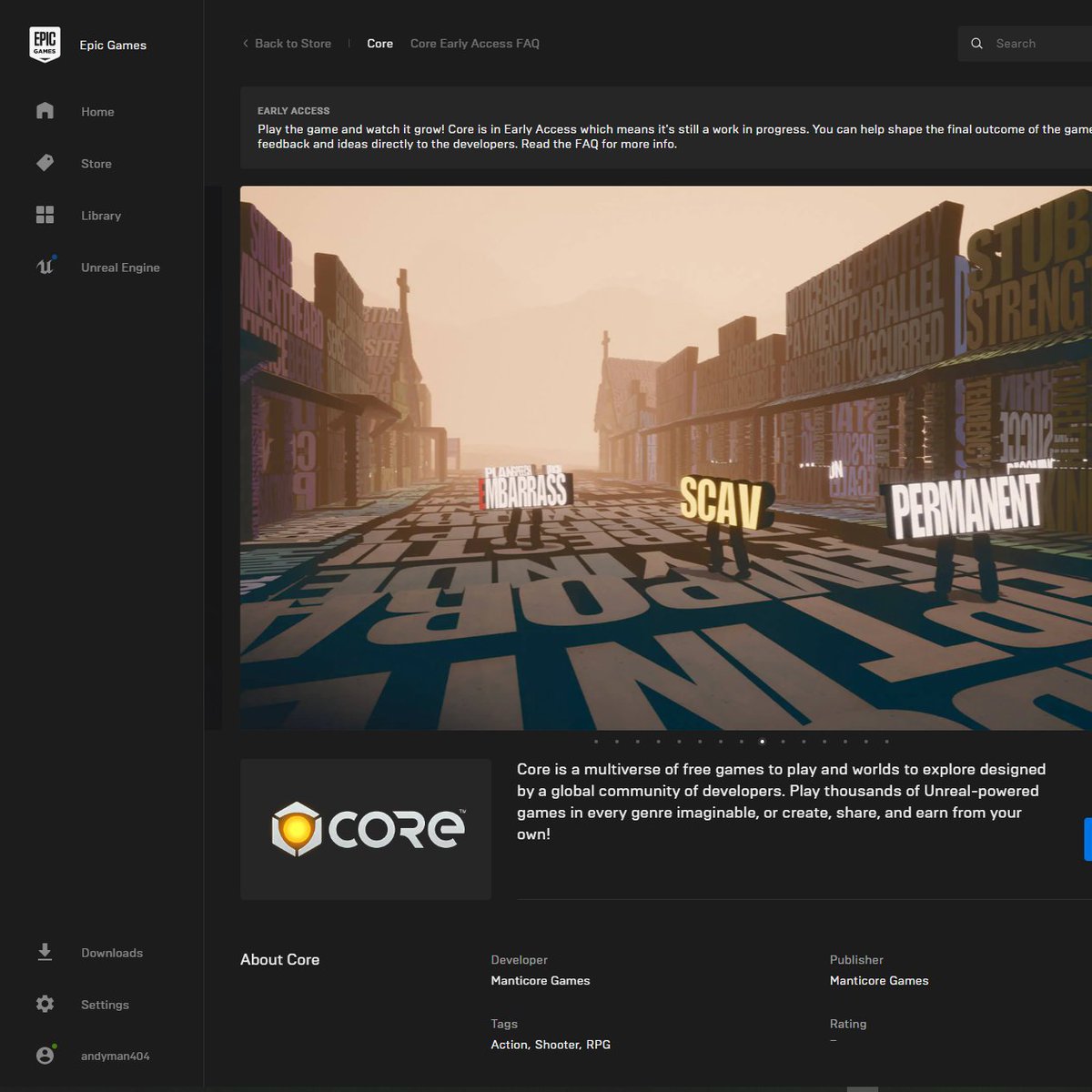Click the EARLY ACCESS banner heading
Screen dimensions: 1092x1092
point(293,111)
